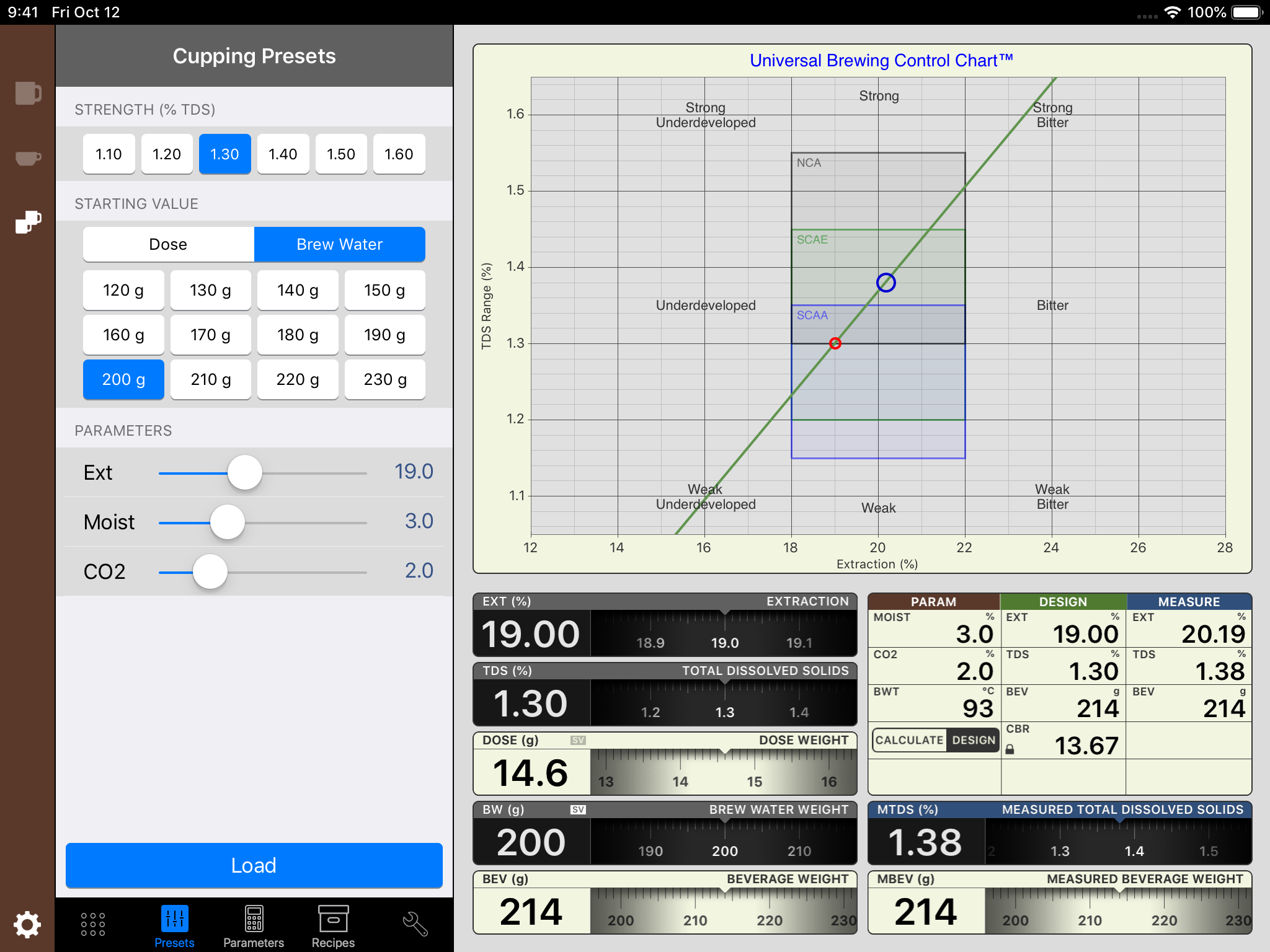Click the Ext slider handle

(x=245, y=473)
